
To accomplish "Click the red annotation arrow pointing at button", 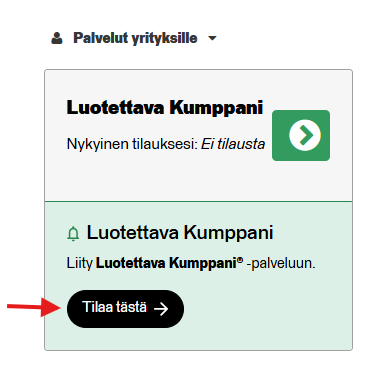I will [34, 307].
